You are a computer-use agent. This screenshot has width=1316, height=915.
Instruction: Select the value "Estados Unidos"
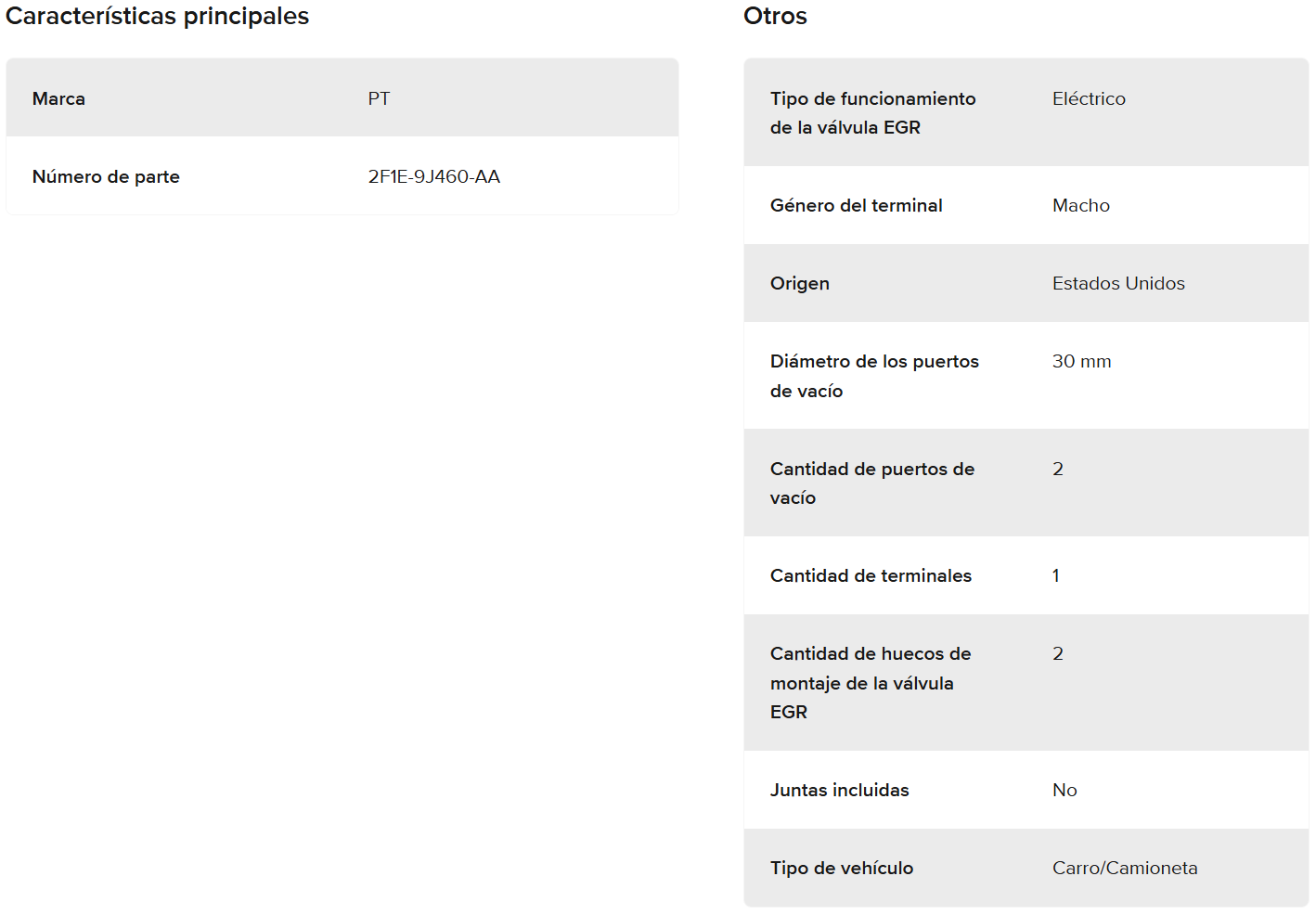[x=1118, y=284]
